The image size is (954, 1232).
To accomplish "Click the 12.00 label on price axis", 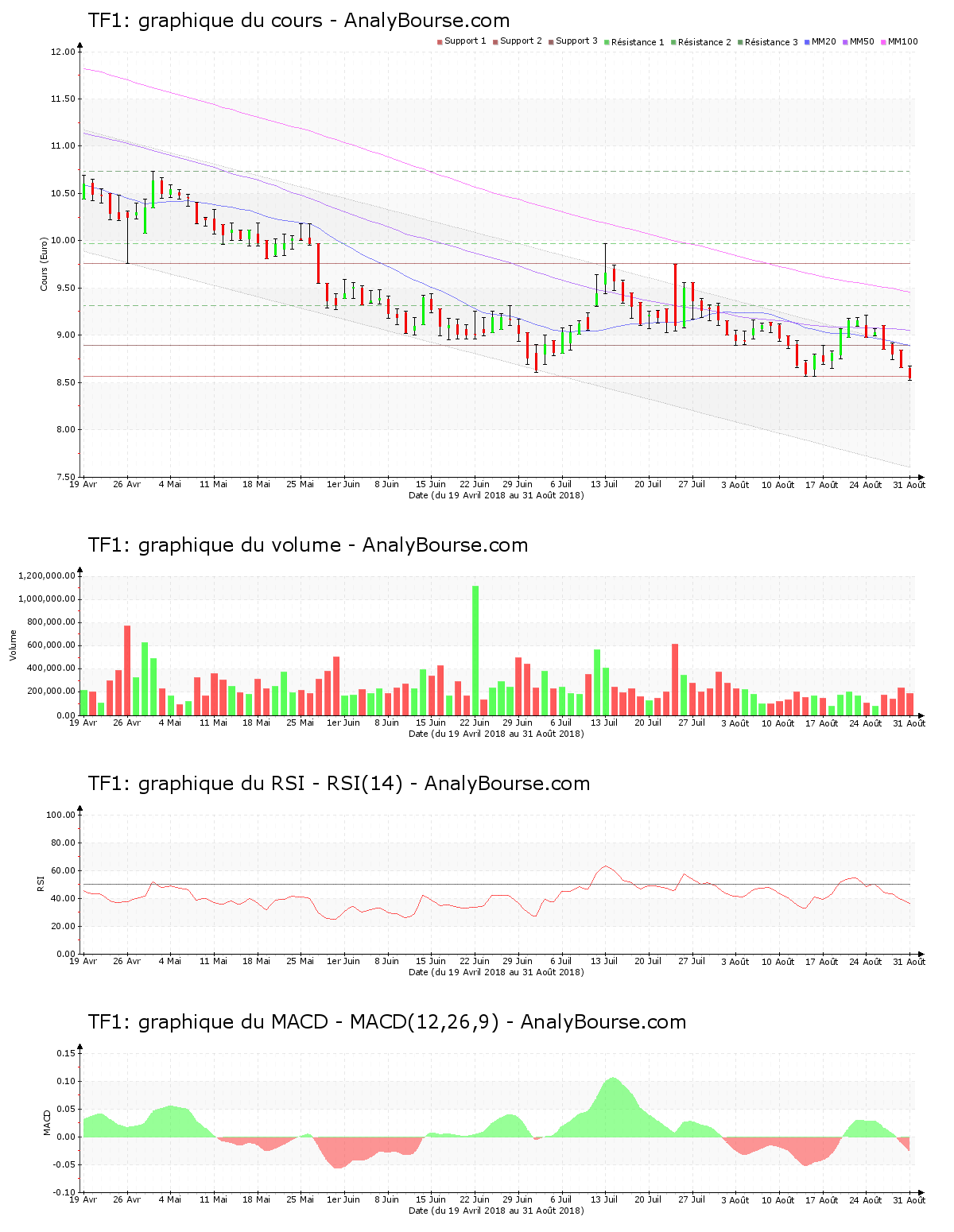I will [x=62, y=52].
